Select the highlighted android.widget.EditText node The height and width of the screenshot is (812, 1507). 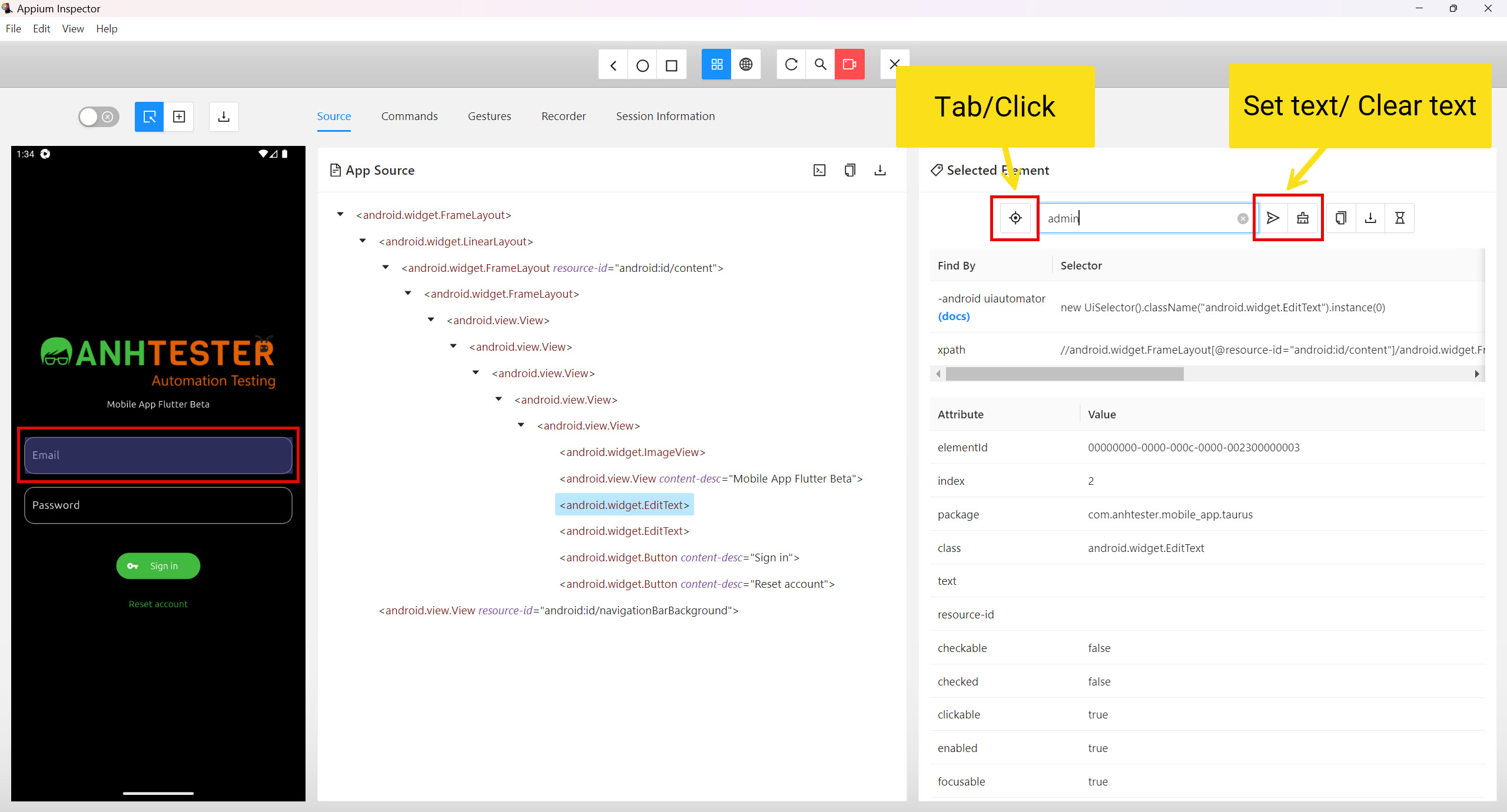[624, 505]
